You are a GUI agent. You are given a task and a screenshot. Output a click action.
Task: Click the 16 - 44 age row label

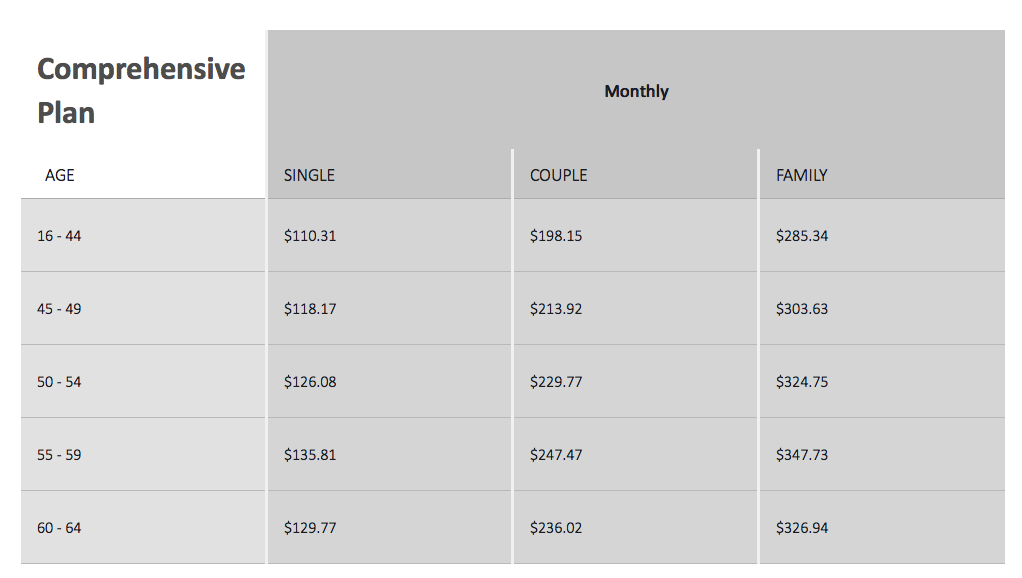[59, 236]
